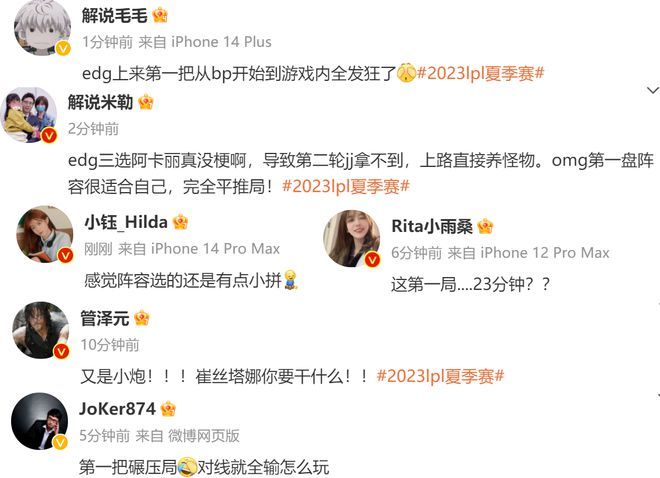This screenshot has width=660, height=478.
Task: Click the crown badge next to 解说毛毛
Action: [x=160, y=15]
